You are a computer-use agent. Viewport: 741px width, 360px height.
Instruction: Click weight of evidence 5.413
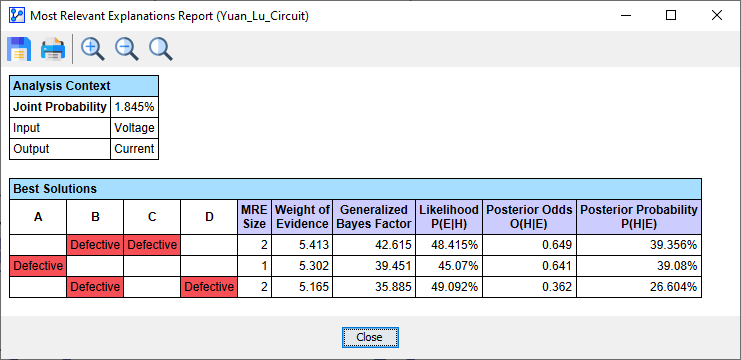[302, 245]
